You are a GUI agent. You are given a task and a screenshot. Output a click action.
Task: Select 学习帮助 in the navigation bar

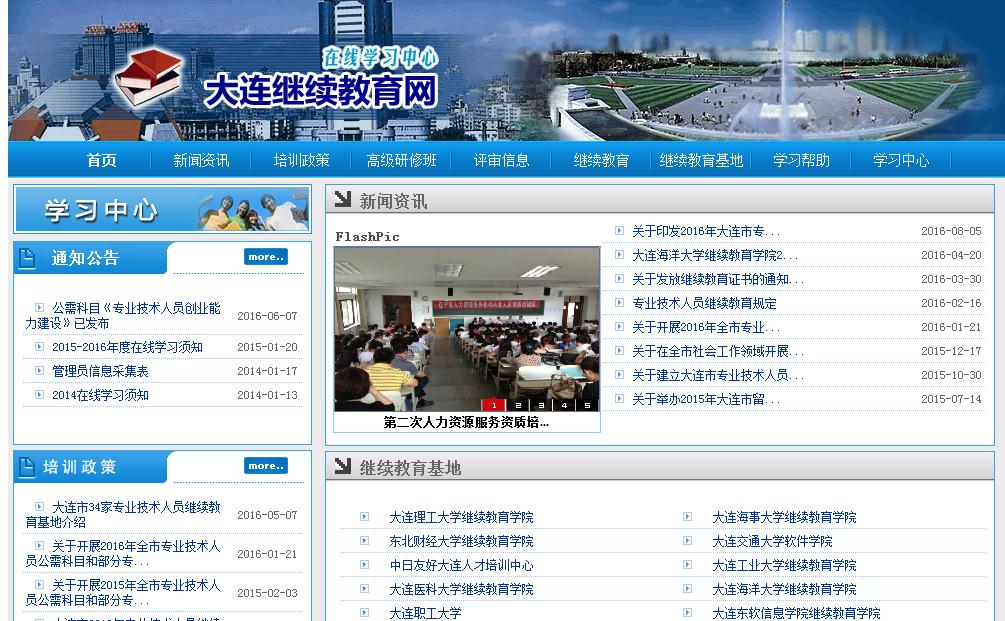tap(801, 160)
